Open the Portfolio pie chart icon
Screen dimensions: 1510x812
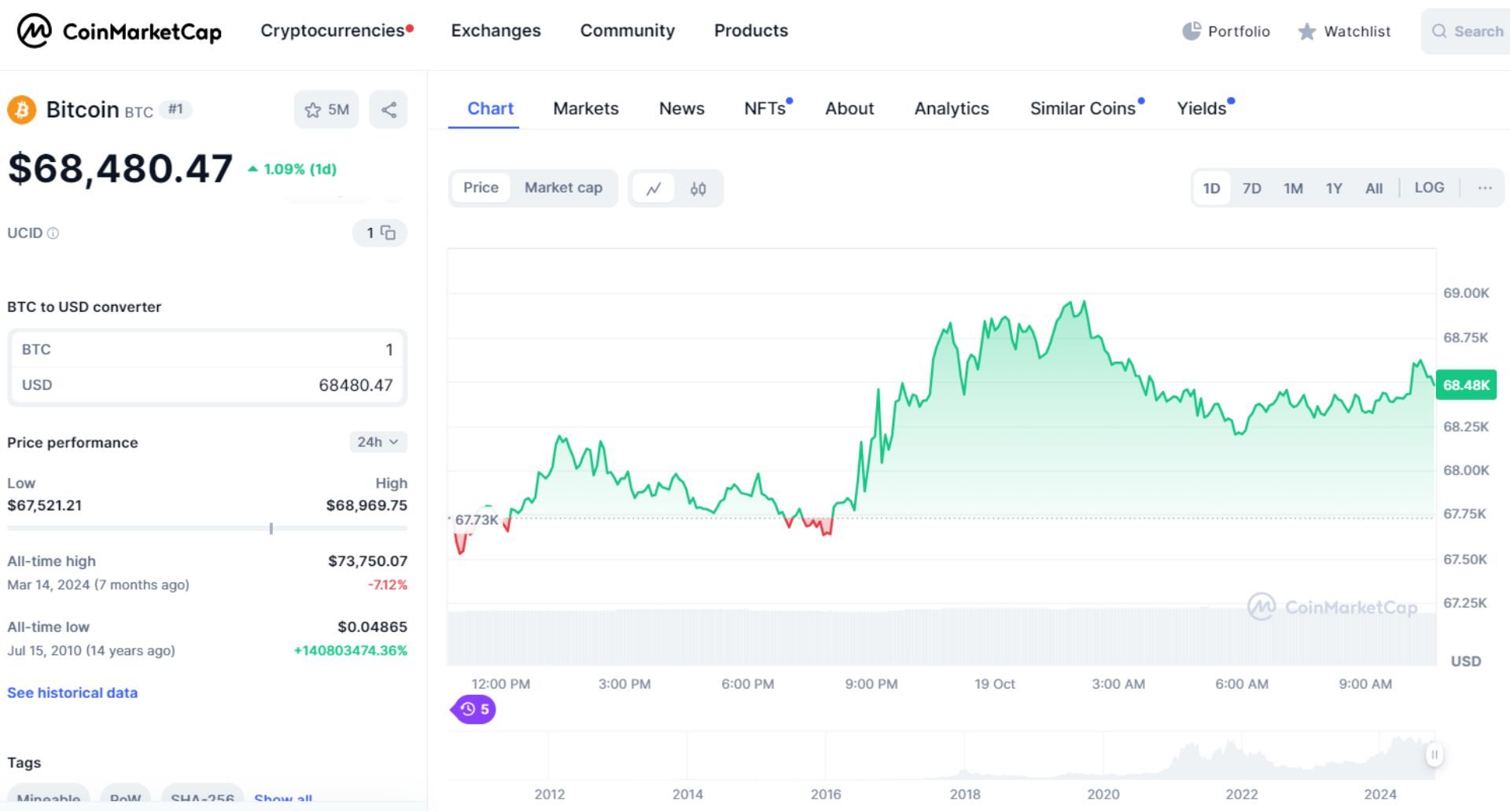click(1191, 31)
